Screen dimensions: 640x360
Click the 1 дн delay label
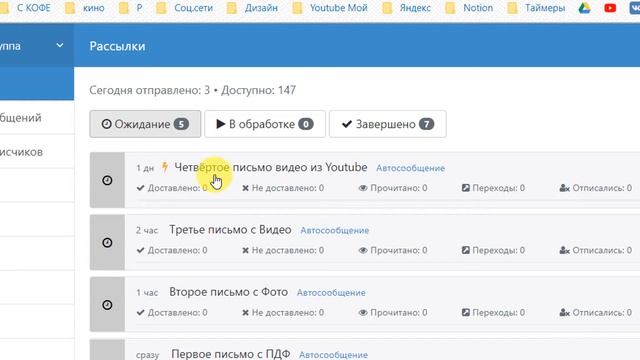click(145, 168)
